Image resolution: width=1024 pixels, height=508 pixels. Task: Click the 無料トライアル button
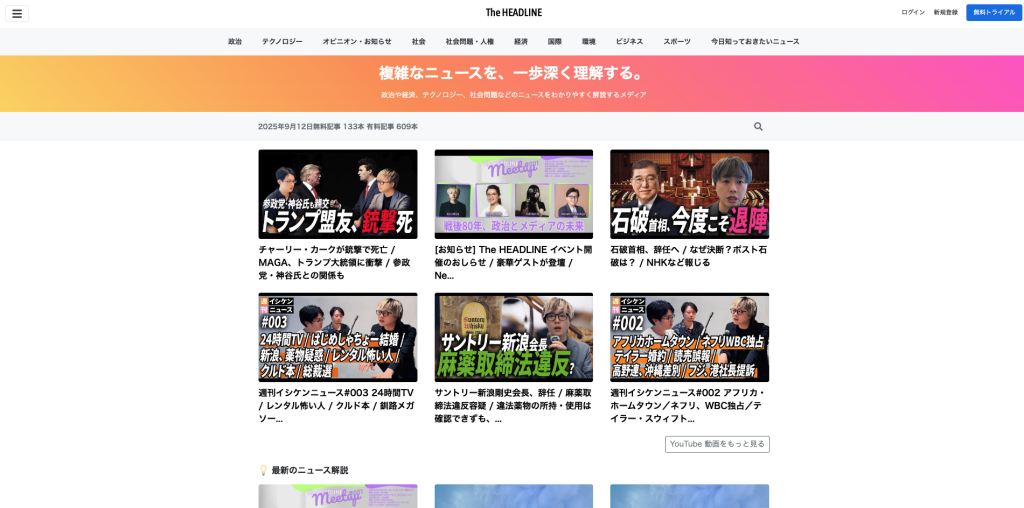point(994,12)
